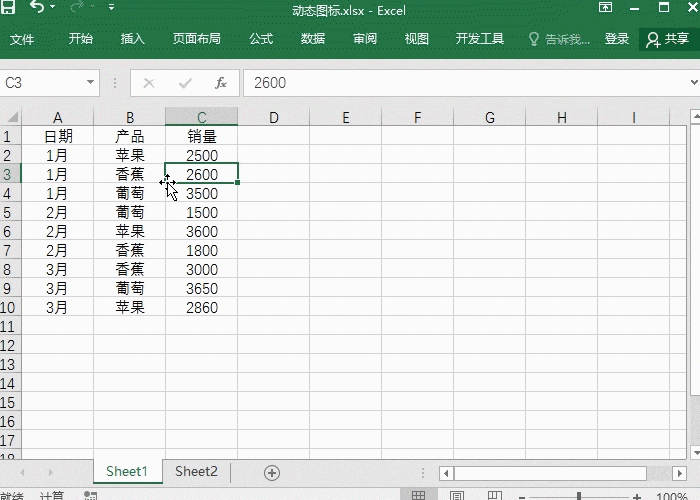Click the 100% zoom level text
The height and width of the screenshot is (500, 700).
pyautogui.click(x=672, y=496)
